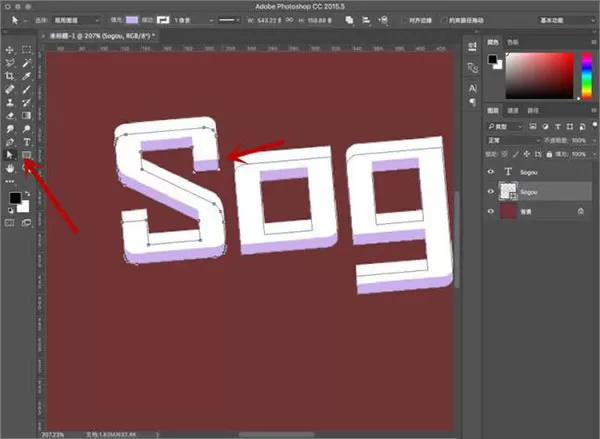Toggle Quick Mask mode
Viewport: 600px width, 439px height.
[x=10, y=223]
